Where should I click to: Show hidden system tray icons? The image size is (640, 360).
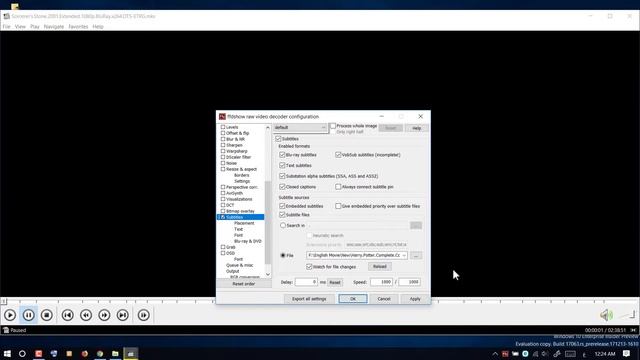click(495, 354)
